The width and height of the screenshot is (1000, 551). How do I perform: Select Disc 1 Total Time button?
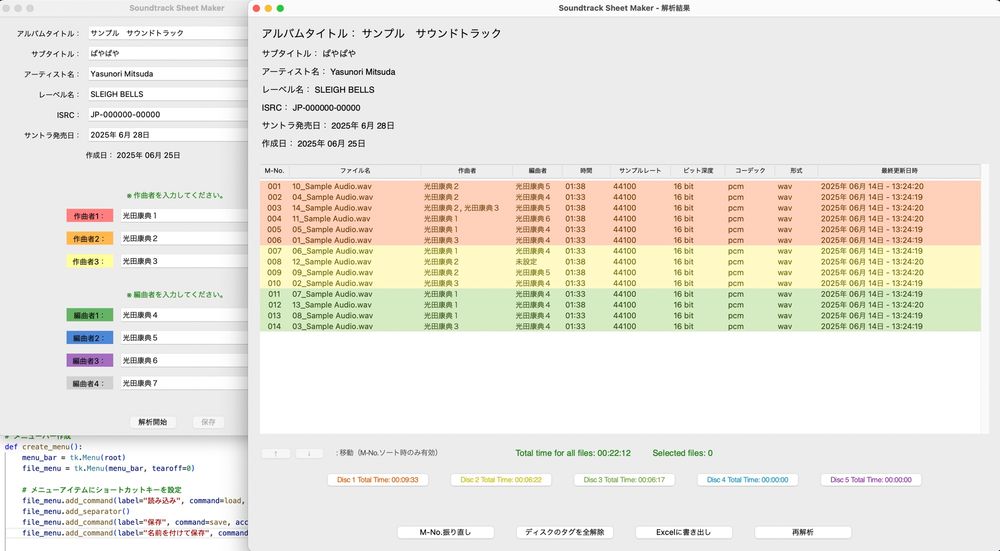[378, 480]
